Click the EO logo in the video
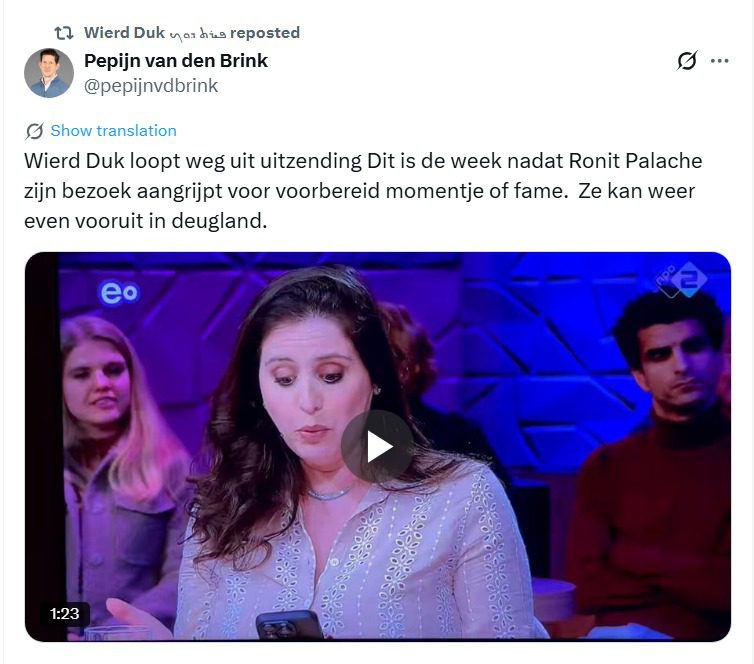This screenshot has width=754, height=664. pos(119,292)
